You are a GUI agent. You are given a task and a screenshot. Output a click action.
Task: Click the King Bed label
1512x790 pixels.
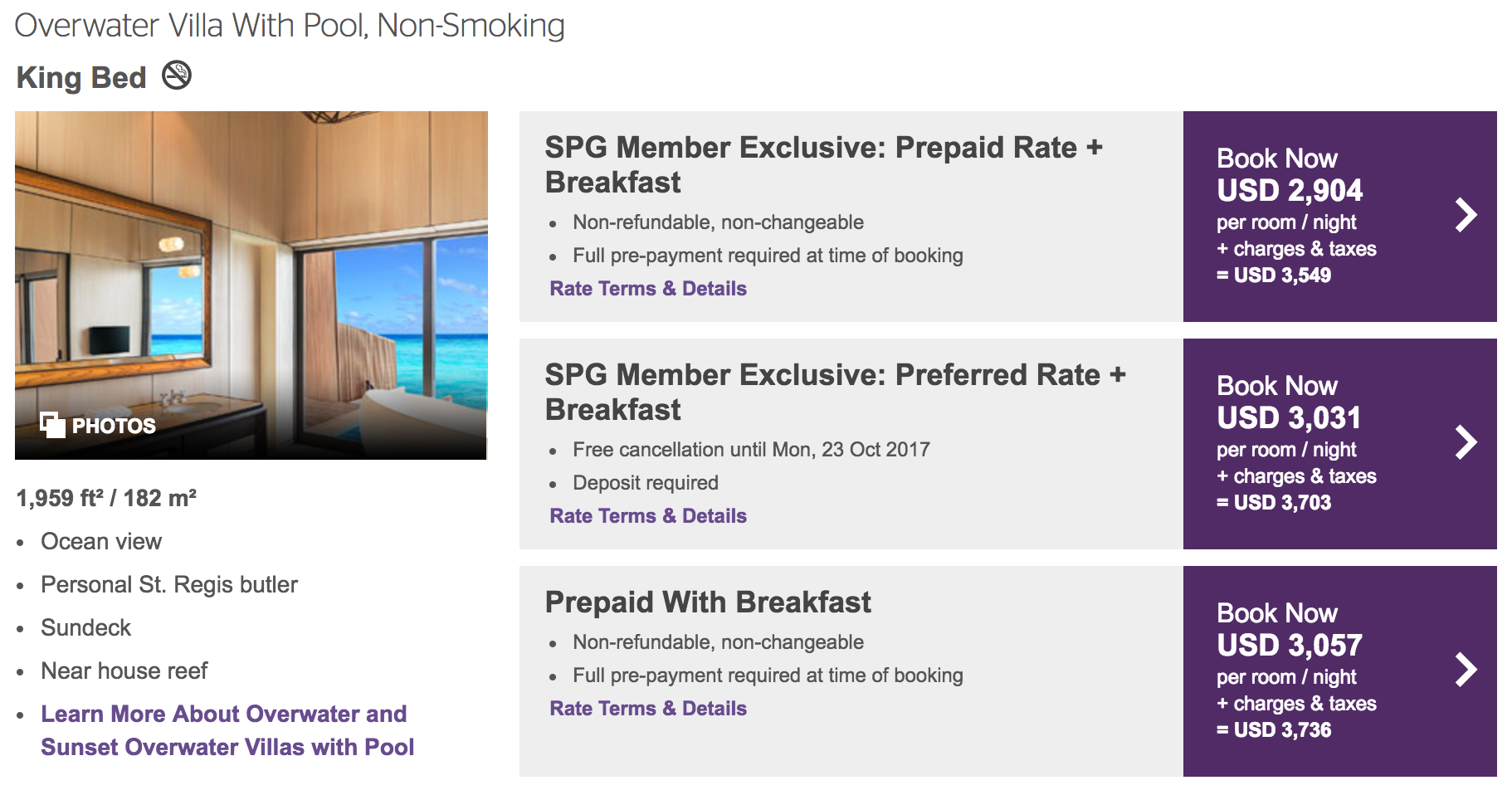(x=81, y=78)
